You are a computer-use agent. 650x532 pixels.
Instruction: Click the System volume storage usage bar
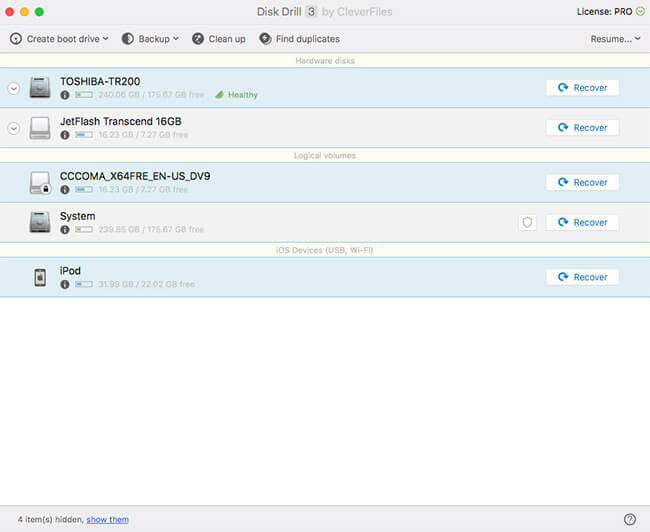pyautogui.click(x=84, y=229)
